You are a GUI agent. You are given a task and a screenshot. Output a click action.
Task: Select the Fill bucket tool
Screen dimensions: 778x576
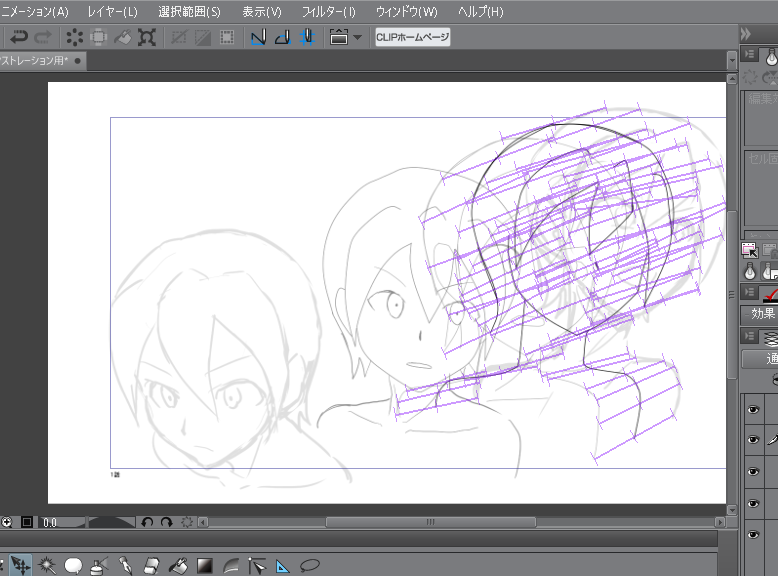coord(178,566)
